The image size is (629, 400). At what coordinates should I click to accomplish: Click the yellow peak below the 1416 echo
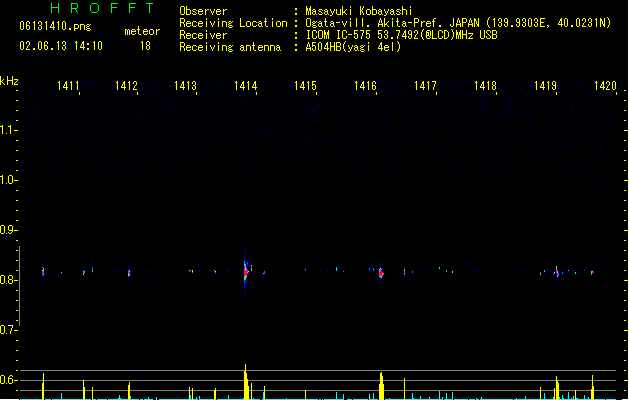pos(381,386)
